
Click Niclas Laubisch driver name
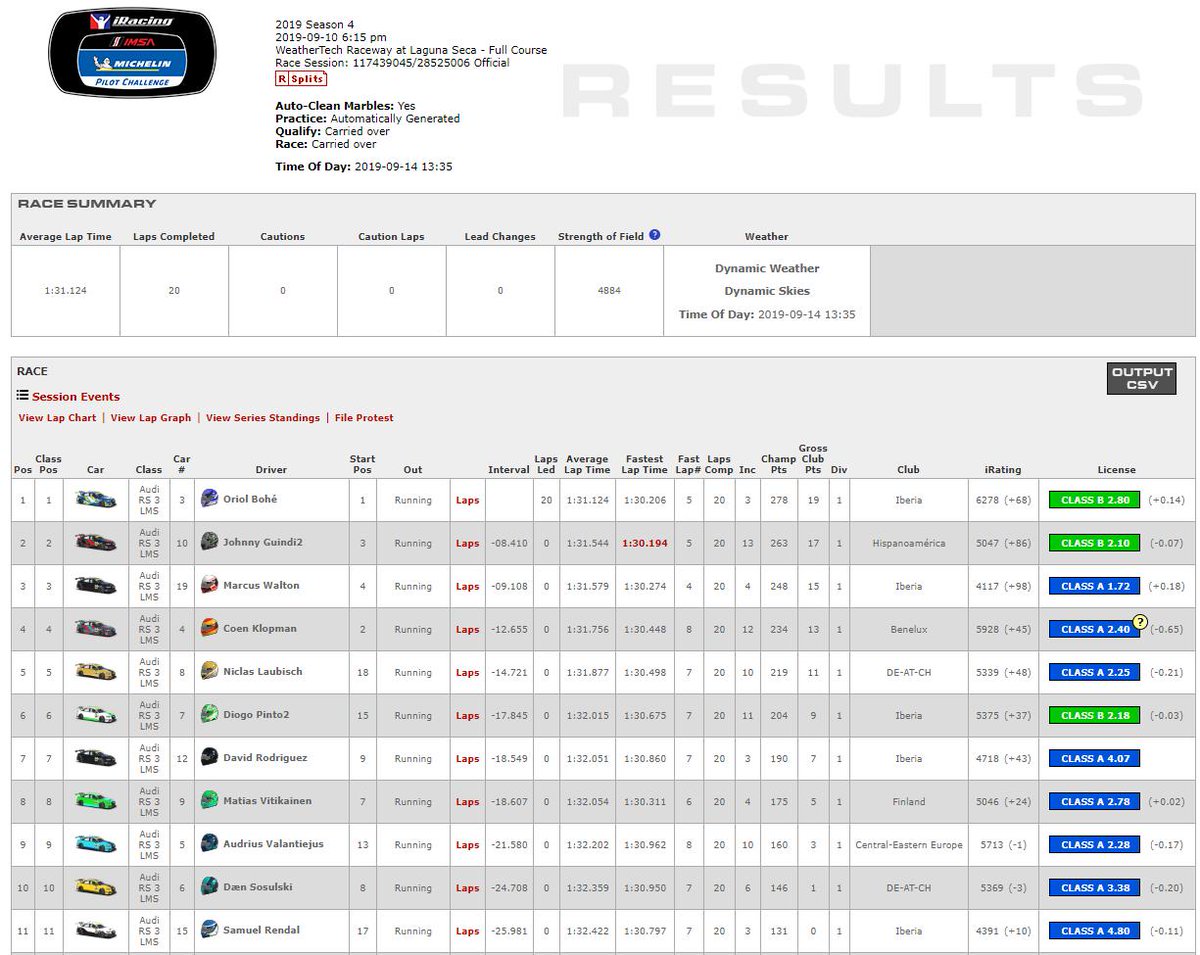click(262, 671)
